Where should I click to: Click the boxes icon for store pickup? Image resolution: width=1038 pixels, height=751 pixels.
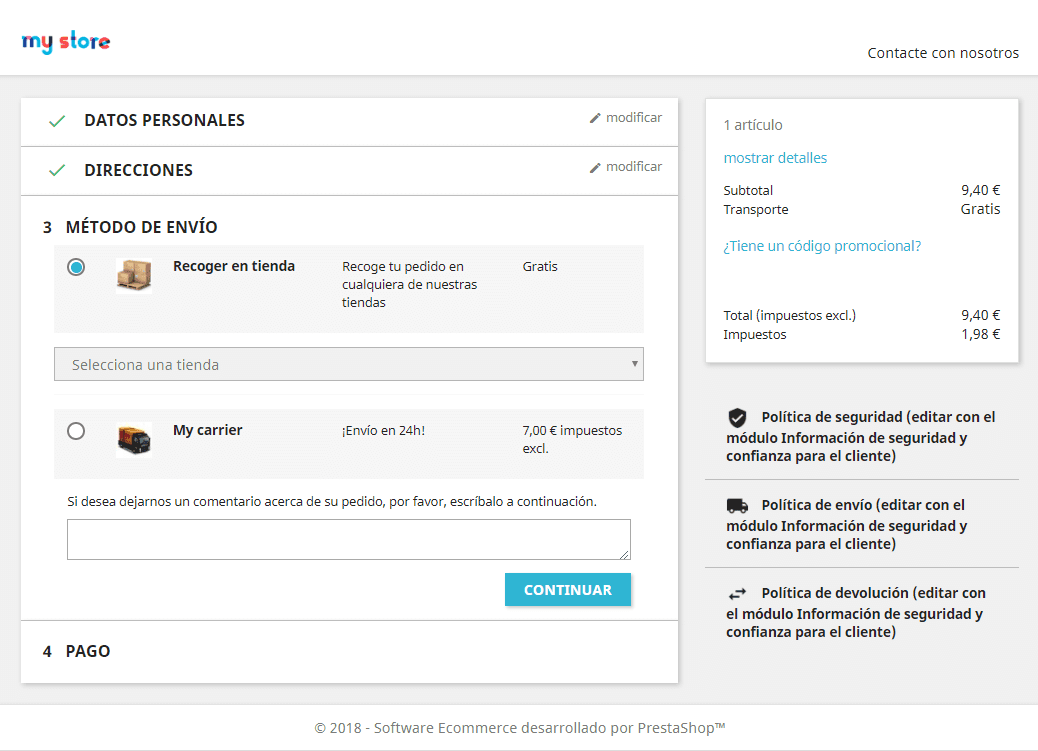pos(134,275)
